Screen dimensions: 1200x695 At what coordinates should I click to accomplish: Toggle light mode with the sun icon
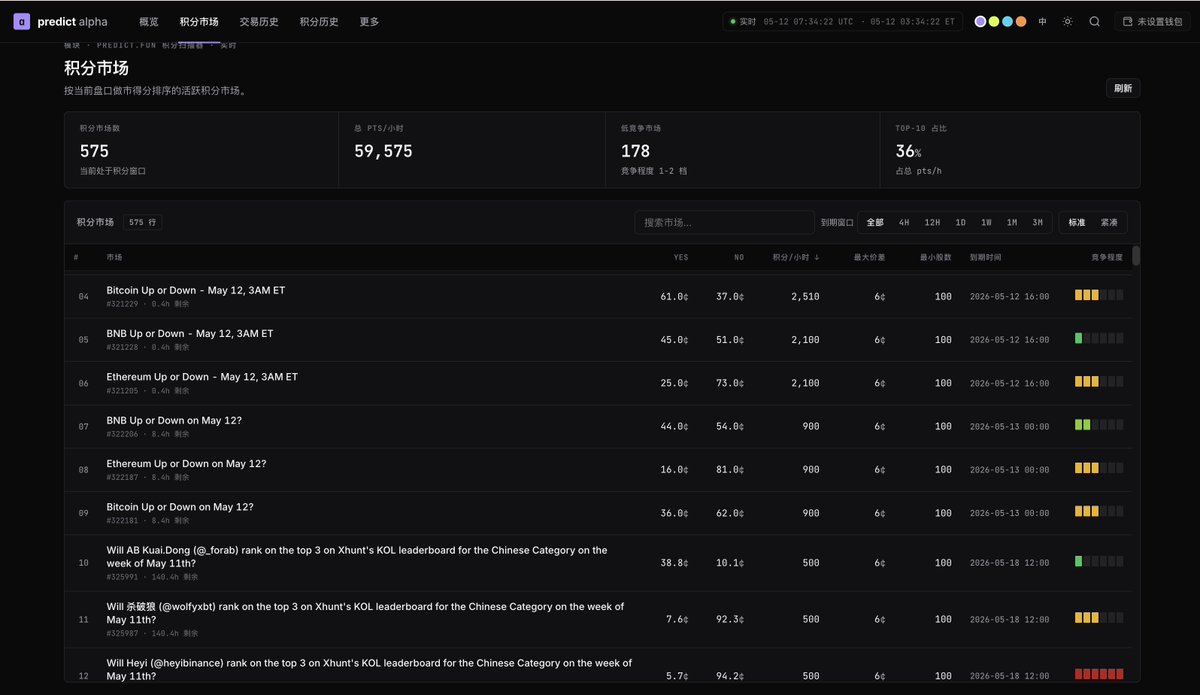[1067, 21]
